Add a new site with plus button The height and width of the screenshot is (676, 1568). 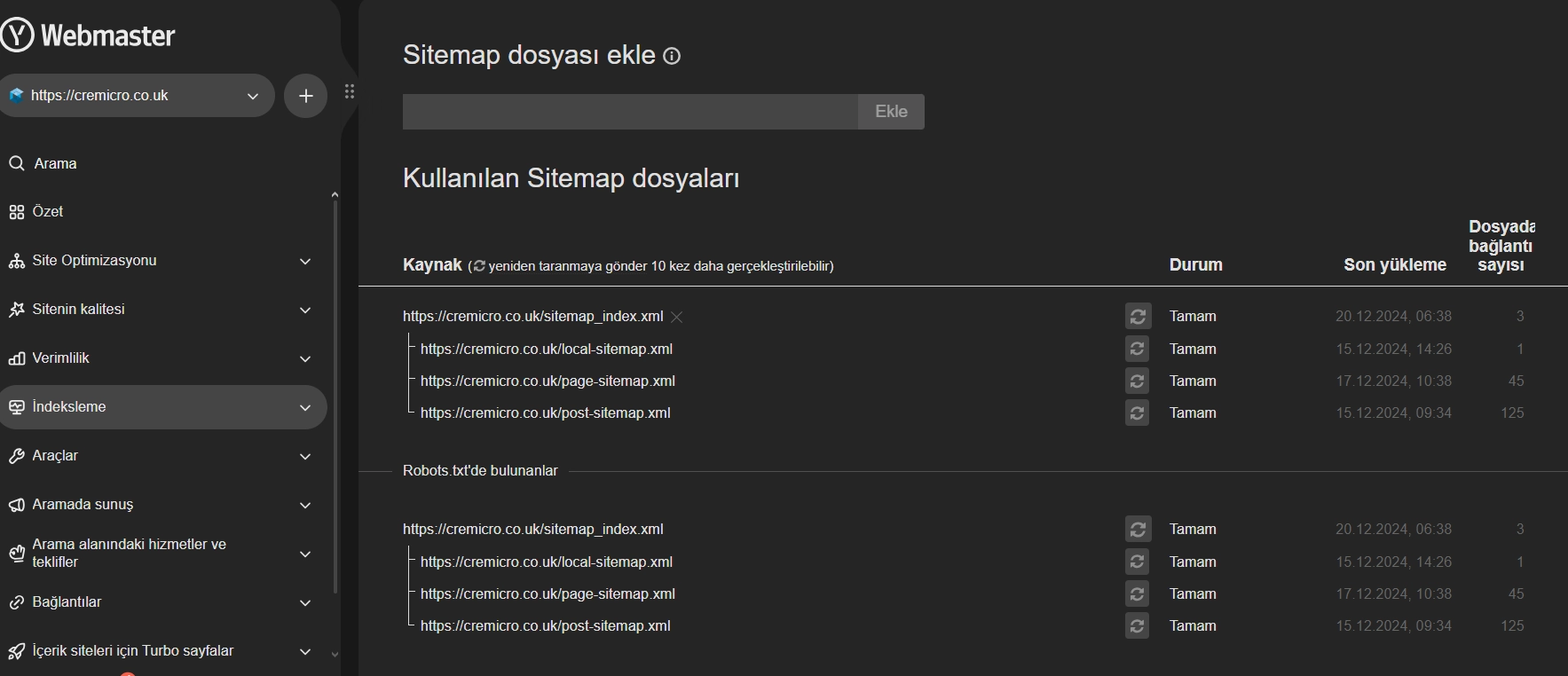pyautogui.click(x=306, y=96)
